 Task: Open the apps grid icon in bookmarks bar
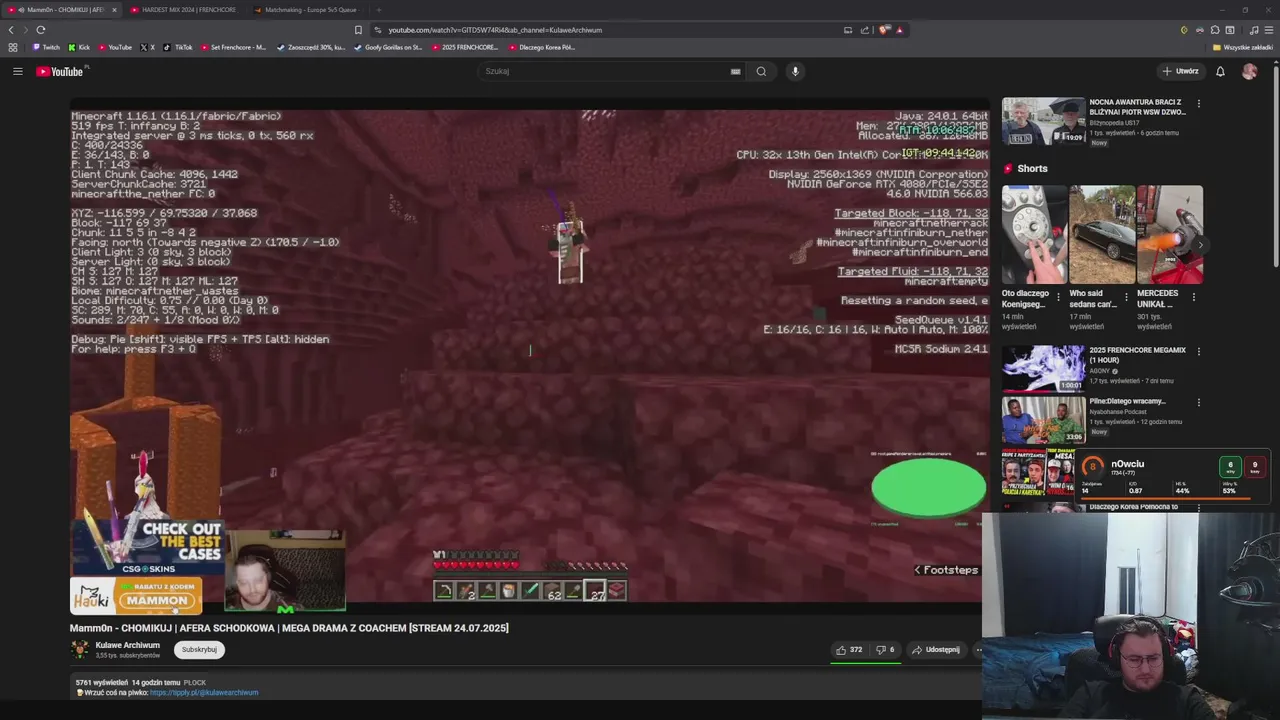coord(12,47)
